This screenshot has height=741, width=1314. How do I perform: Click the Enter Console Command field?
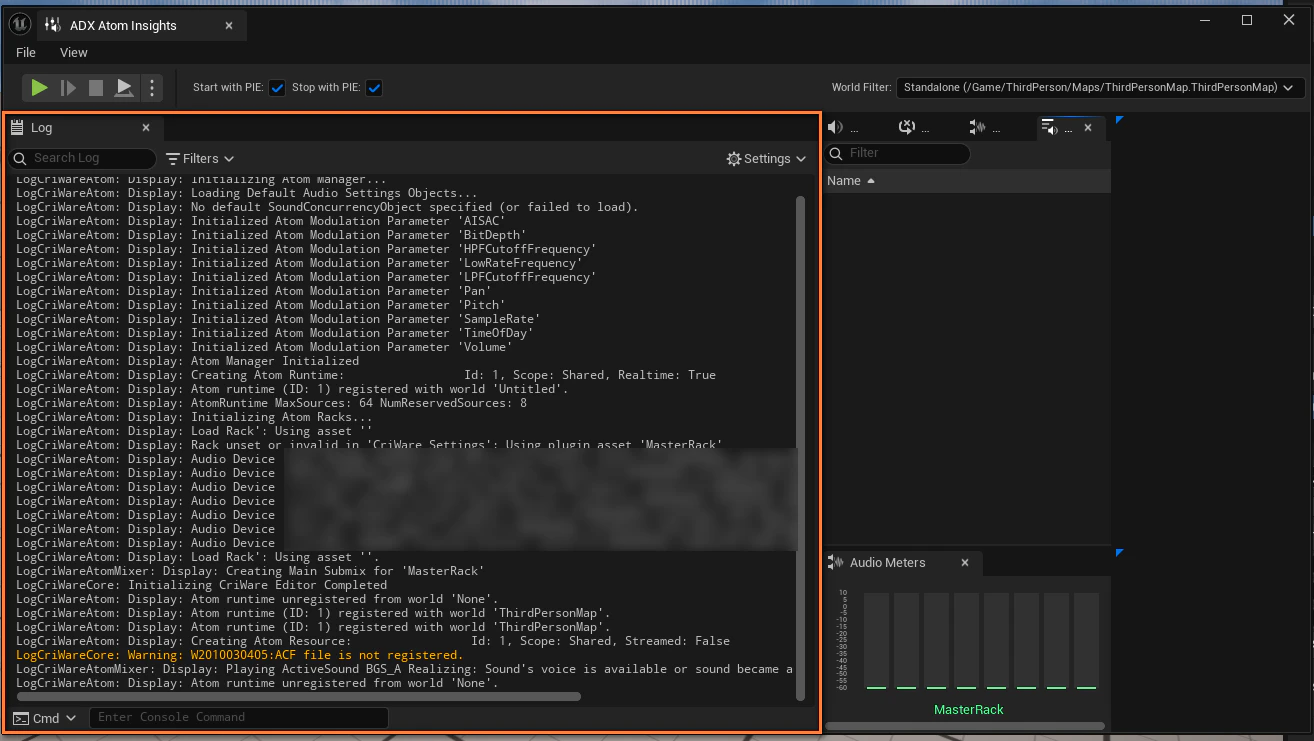pyautogui.click(x=238, y=717)
